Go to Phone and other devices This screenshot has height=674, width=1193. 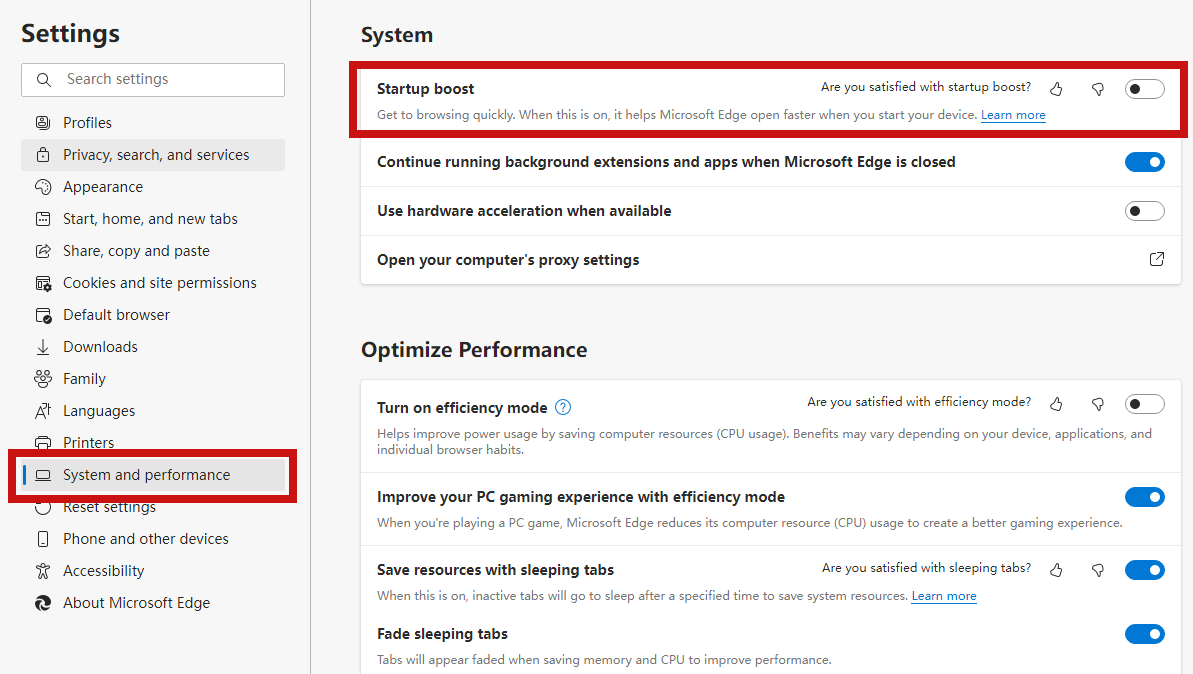[x=153, y=539]
